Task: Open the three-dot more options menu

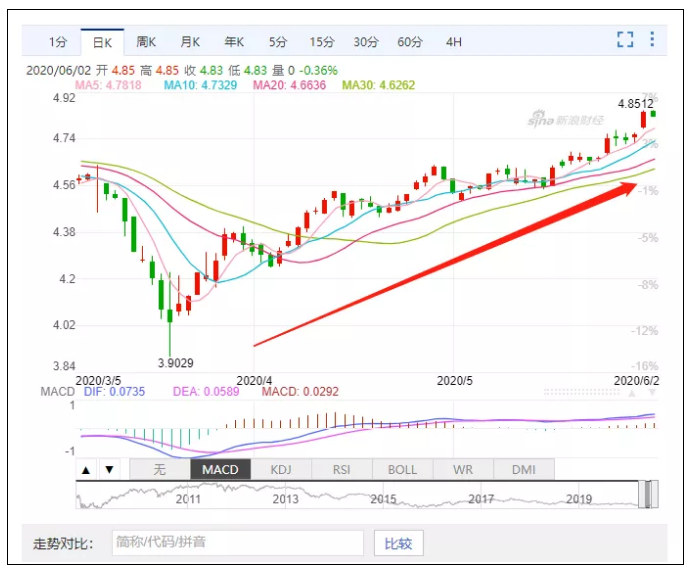Action: (x=652, y=40)
